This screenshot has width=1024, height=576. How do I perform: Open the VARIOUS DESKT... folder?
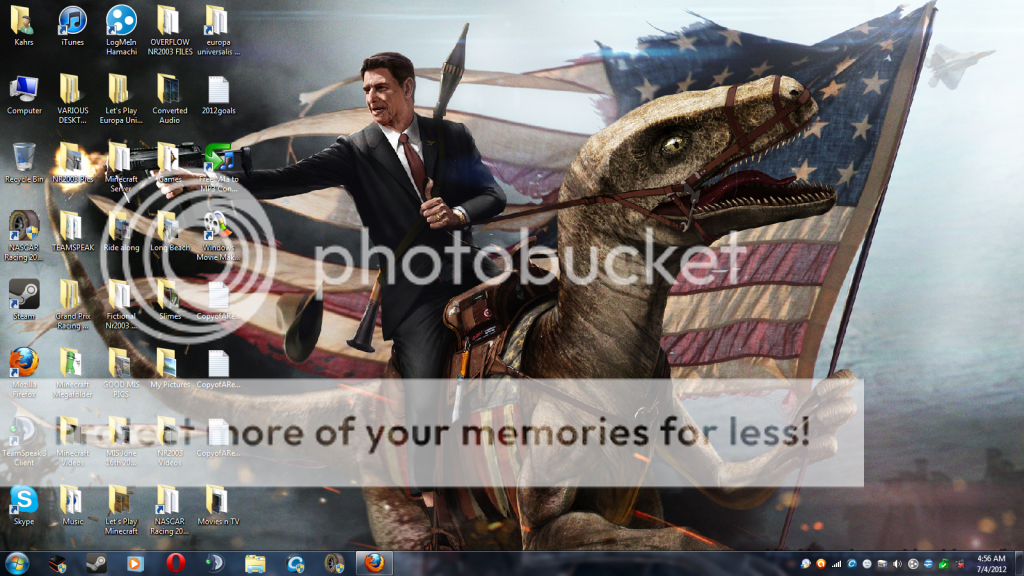point(72,99)
